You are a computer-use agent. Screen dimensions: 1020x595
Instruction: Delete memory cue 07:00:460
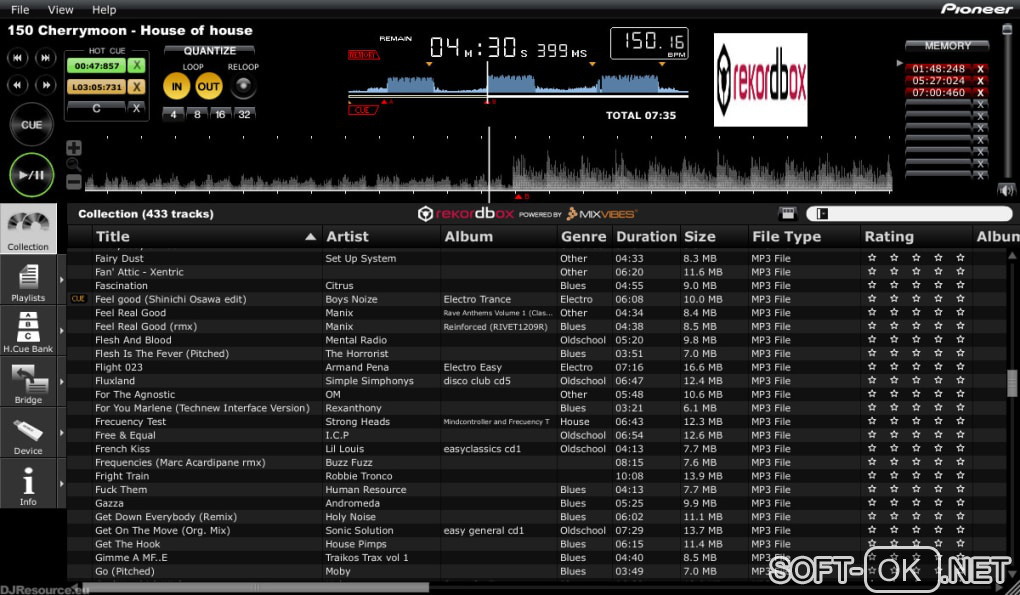980,93
